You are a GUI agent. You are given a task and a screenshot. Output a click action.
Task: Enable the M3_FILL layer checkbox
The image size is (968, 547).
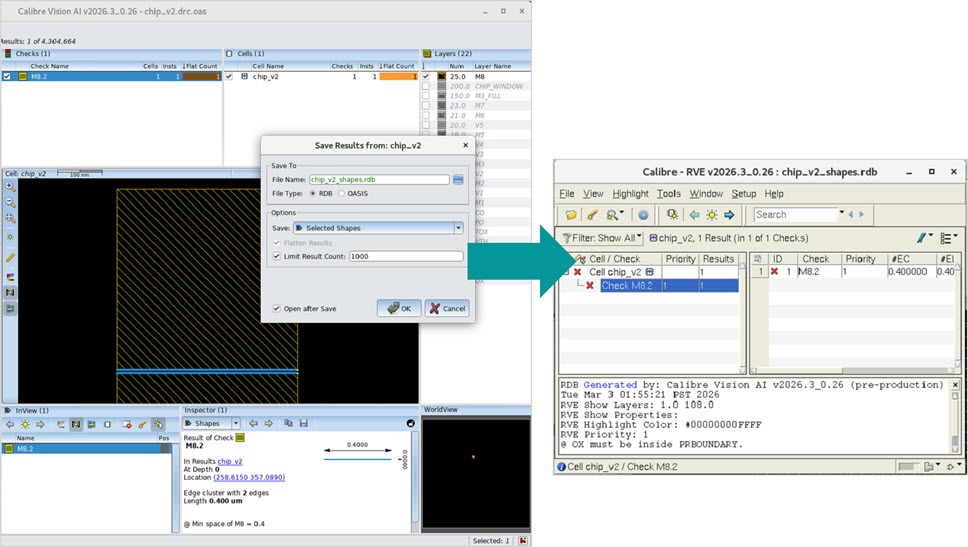point(426,96)
